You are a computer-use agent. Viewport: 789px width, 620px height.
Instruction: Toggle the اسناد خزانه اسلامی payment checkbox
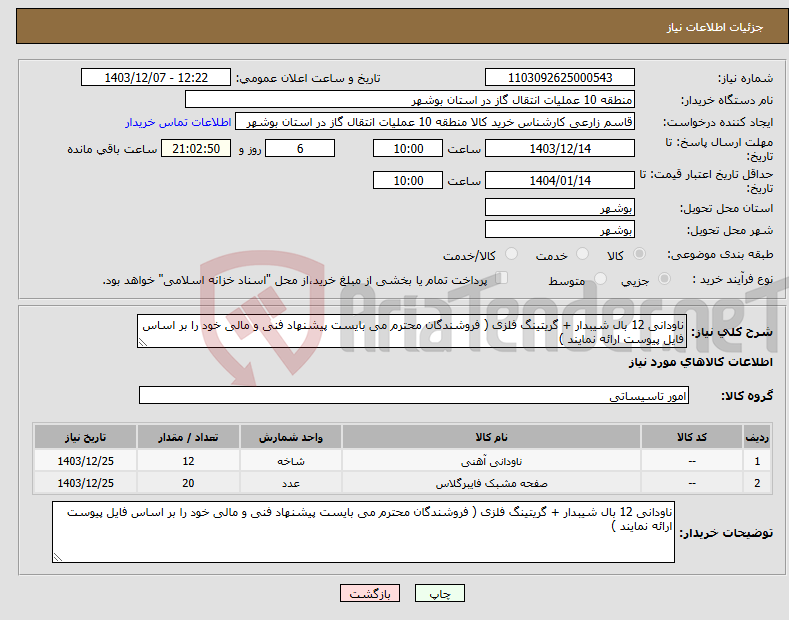pyautogui.click(x=502, y=277)
